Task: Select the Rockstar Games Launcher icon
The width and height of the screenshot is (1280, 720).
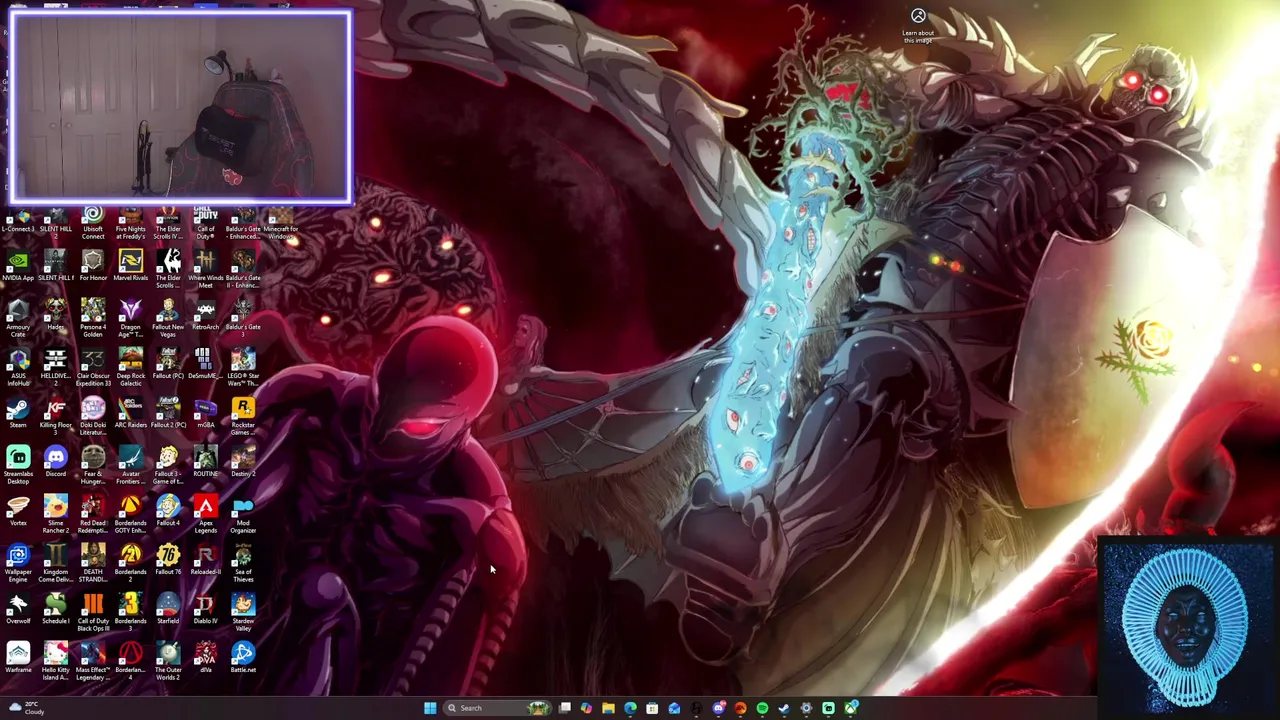Action: click(243, 416)
